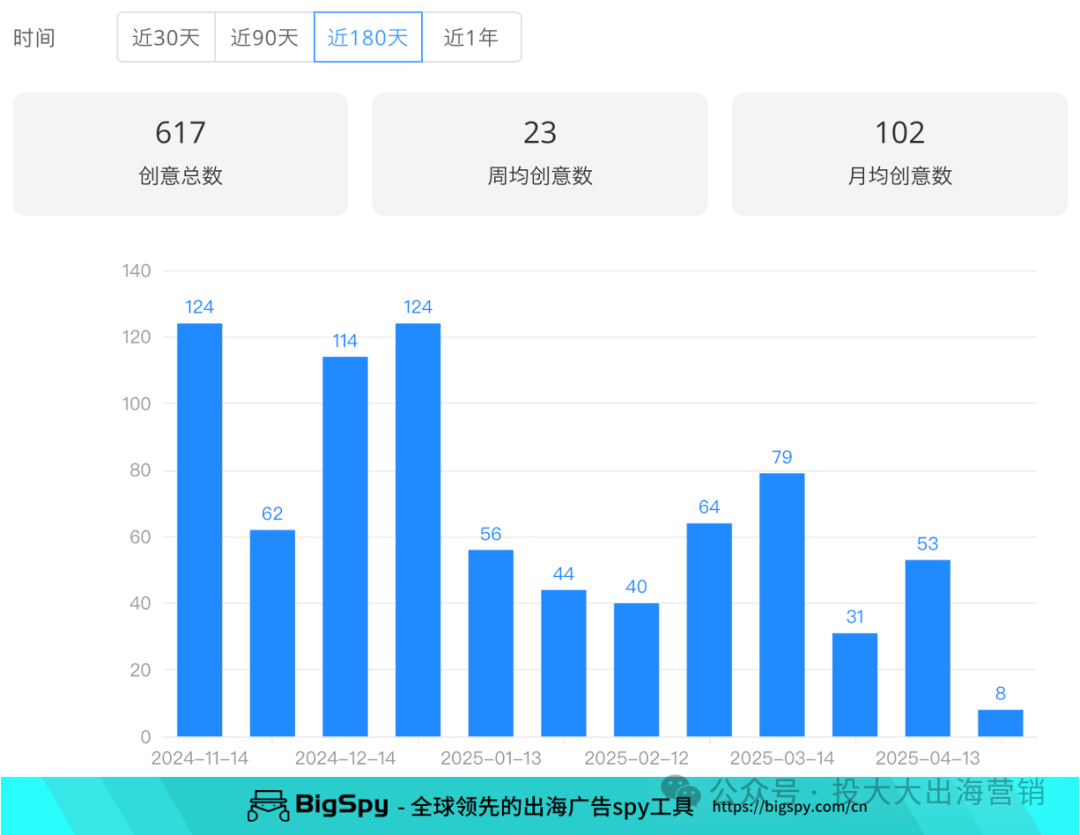Click the 周均创意数 card showing 23
1080x835 pixels.
click(x=540, y=153)
